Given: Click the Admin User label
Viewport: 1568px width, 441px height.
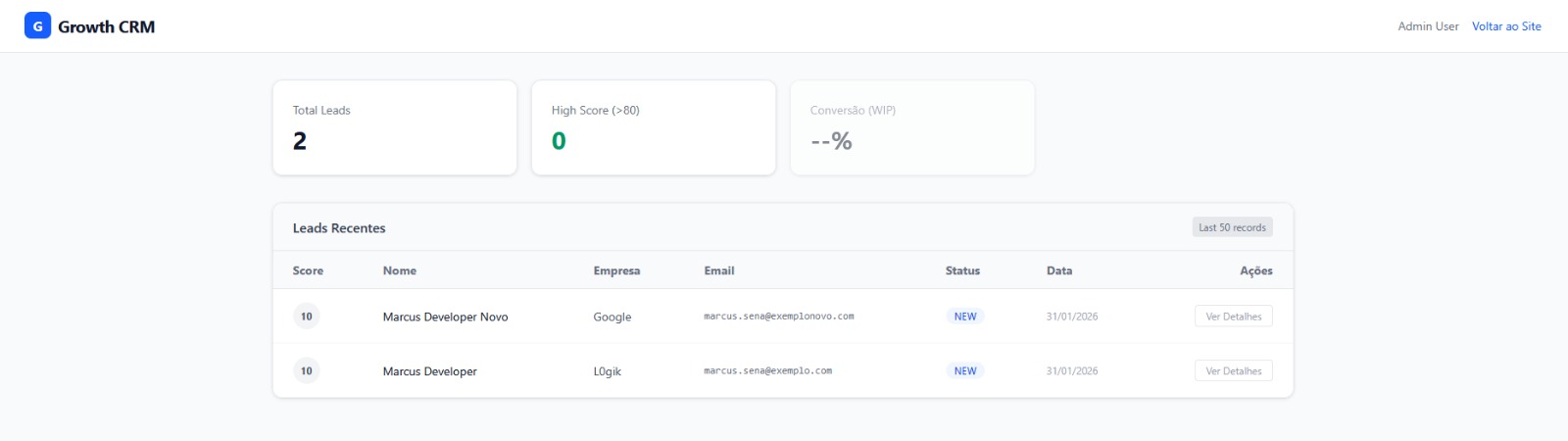Looking at the screenshot, I should click(x=1427, y=26).
